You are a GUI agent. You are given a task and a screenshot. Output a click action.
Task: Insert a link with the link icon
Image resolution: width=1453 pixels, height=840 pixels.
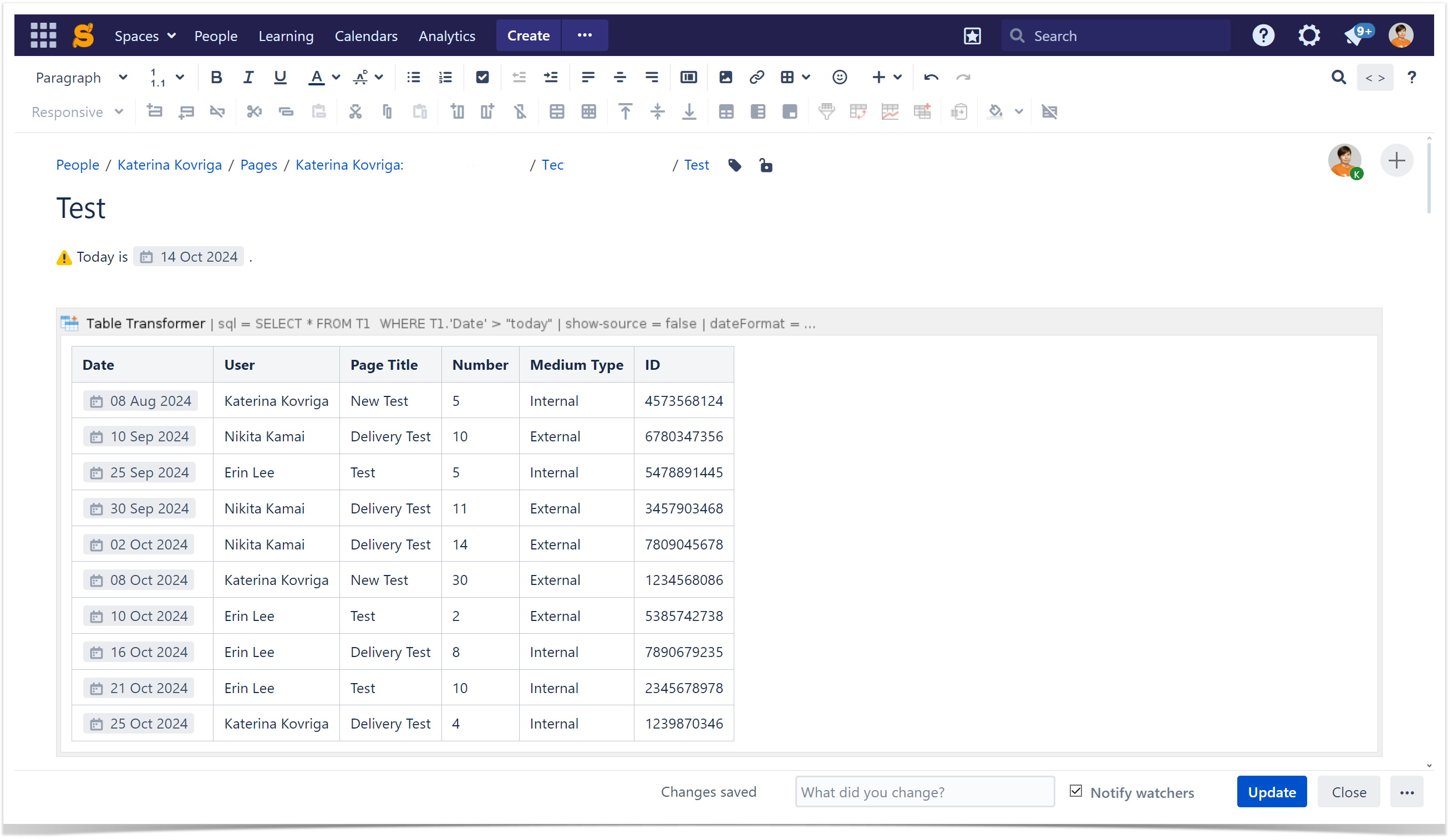click(x=756, y=77)
